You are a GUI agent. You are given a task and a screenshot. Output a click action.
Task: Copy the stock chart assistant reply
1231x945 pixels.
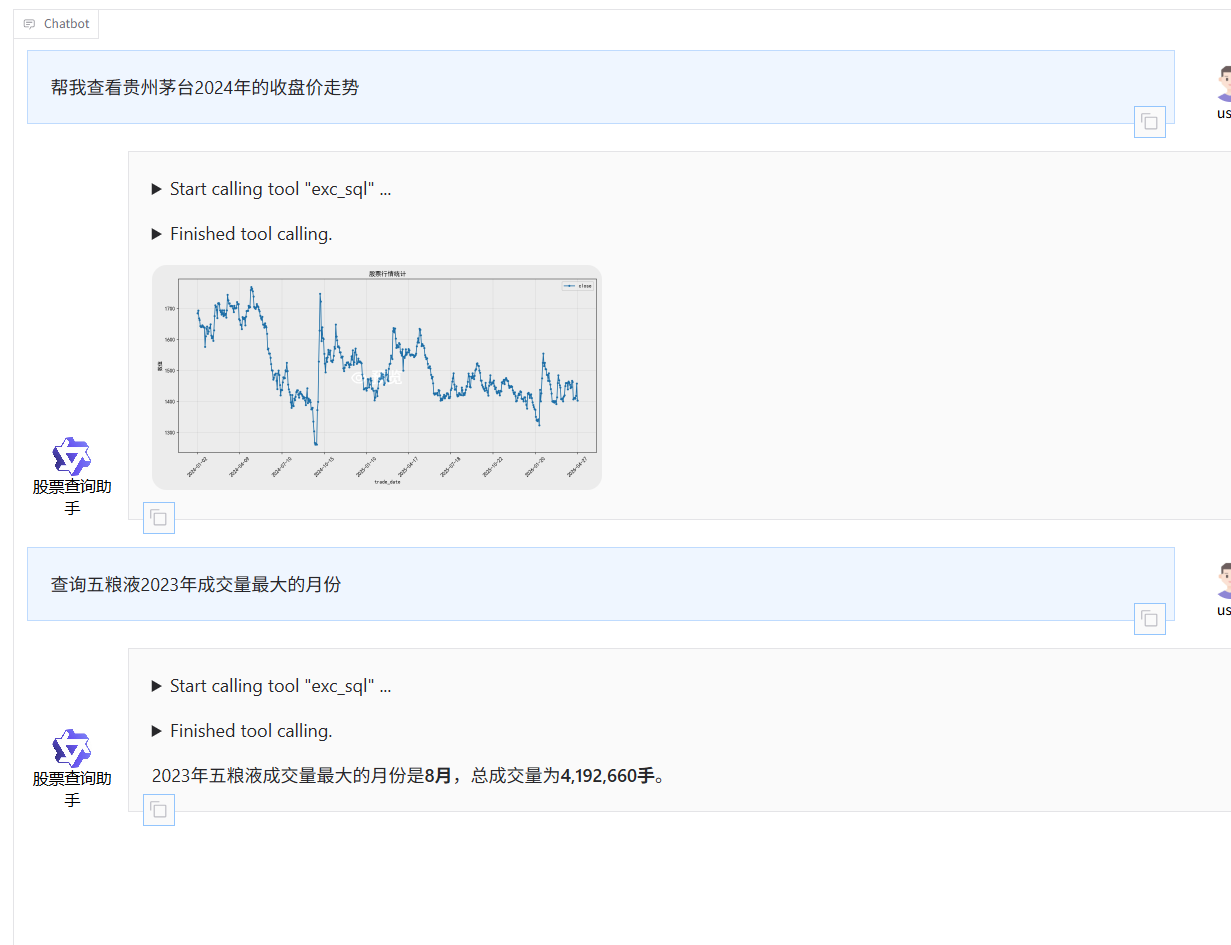point(159,518)
